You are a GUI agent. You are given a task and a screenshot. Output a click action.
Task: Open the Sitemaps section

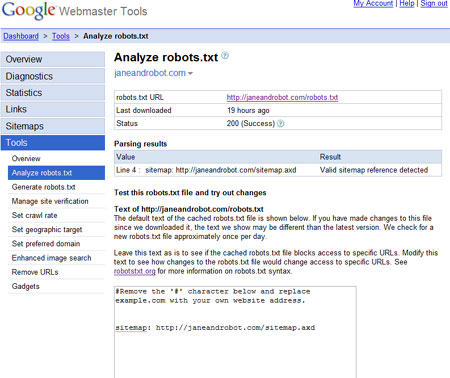pyautogui.click(x=53, y=126)
